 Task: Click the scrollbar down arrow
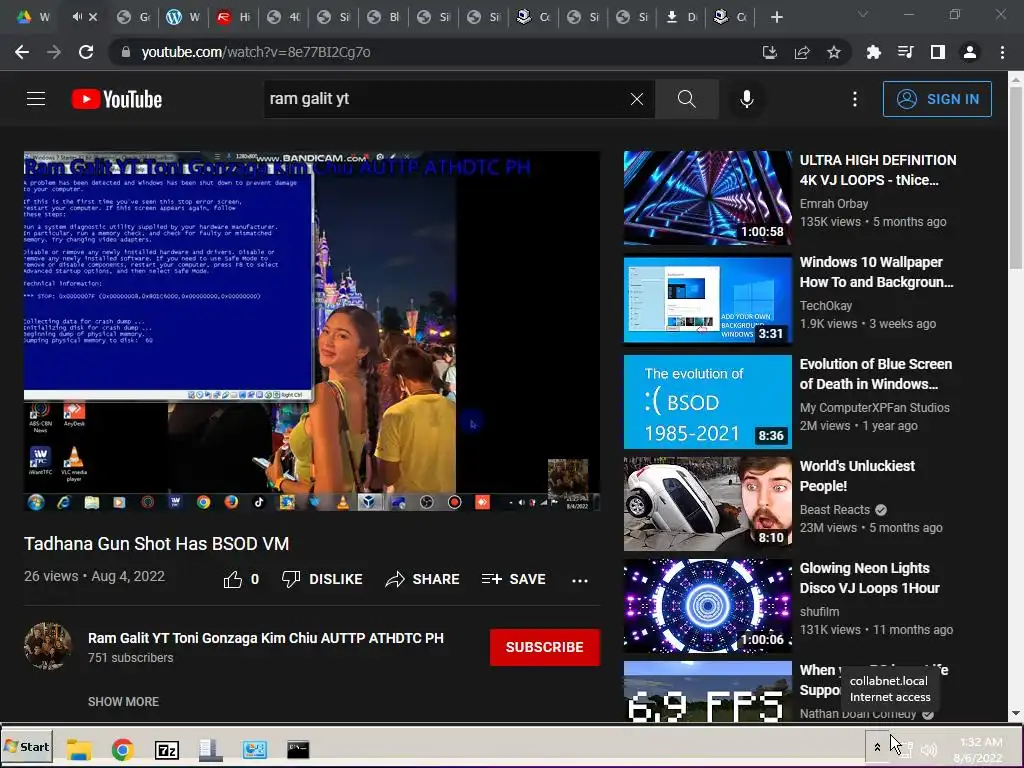pos(1016,714)
